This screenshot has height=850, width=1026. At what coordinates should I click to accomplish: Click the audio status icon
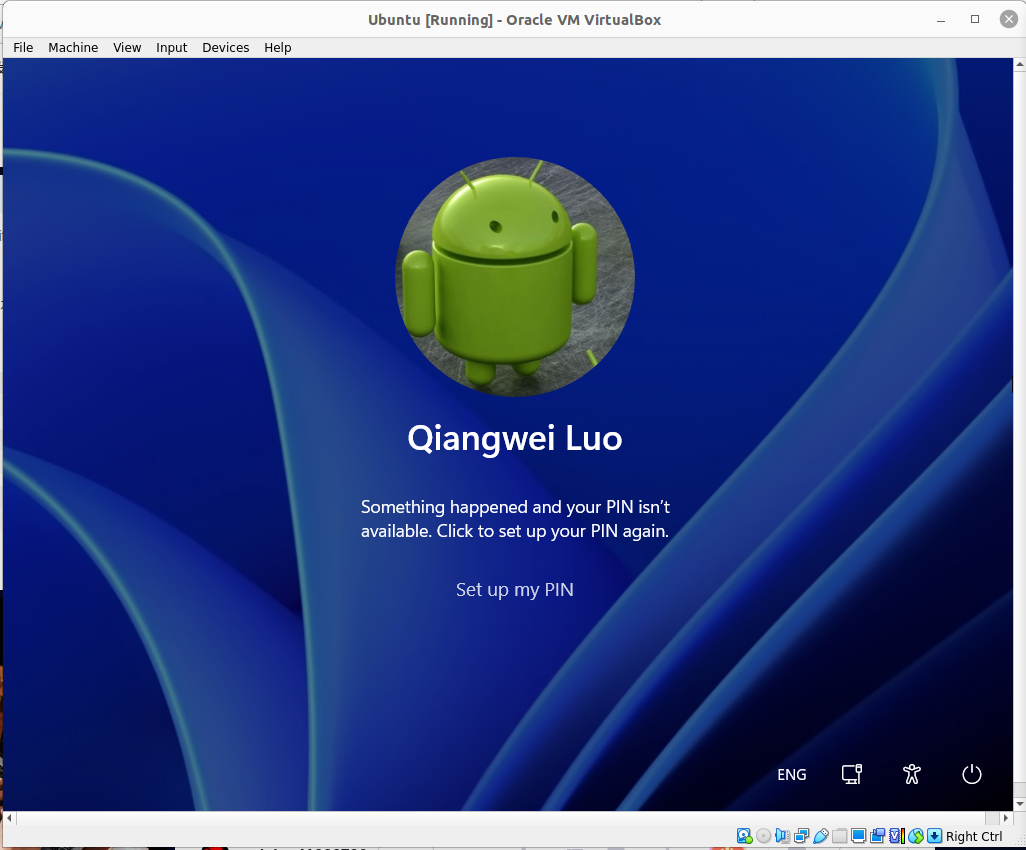(783, 836)
